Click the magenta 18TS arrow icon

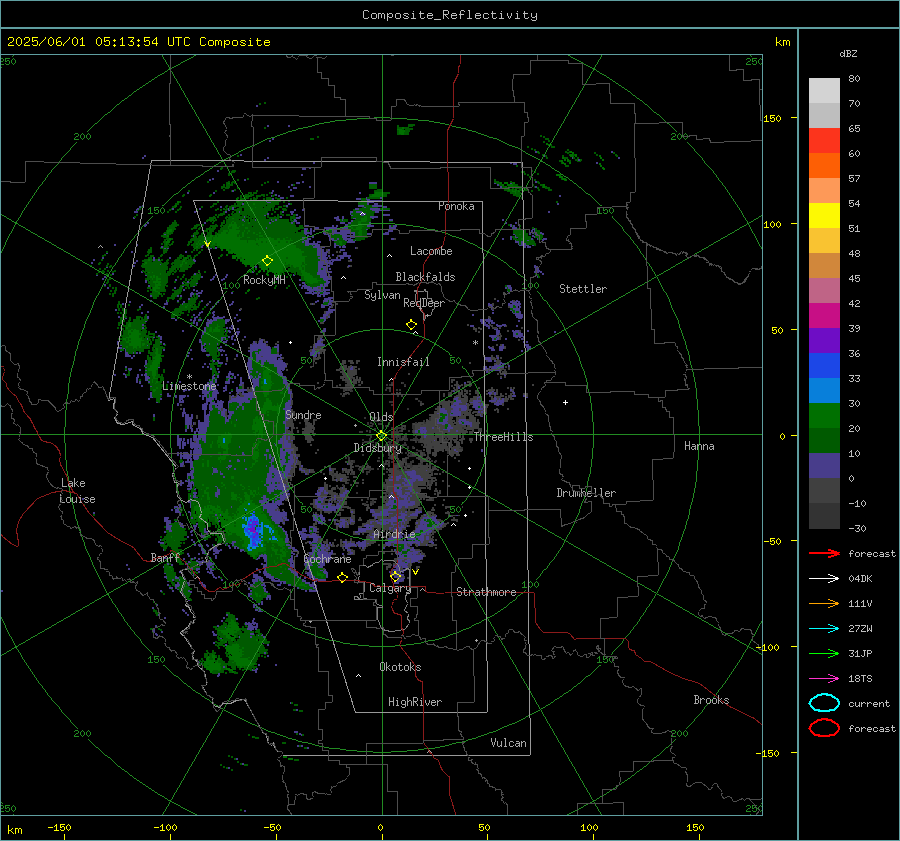824,679
